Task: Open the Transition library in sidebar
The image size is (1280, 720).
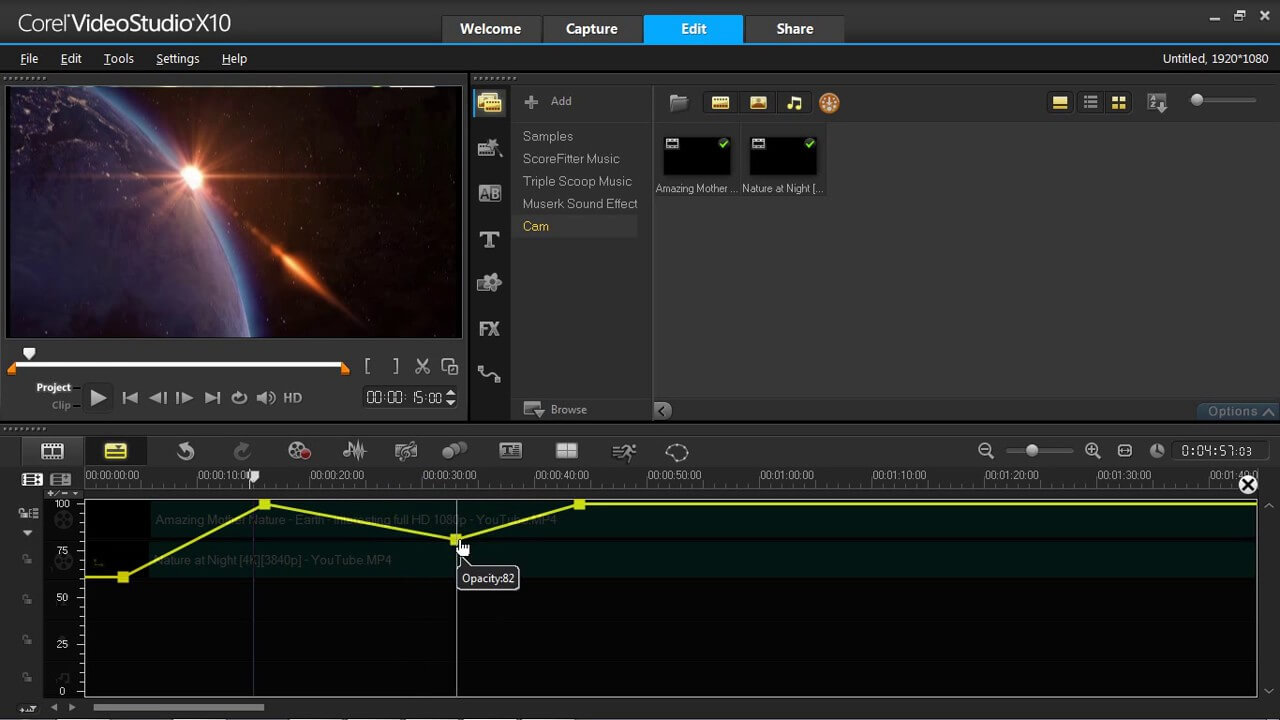Action: [x=489, y=193]
